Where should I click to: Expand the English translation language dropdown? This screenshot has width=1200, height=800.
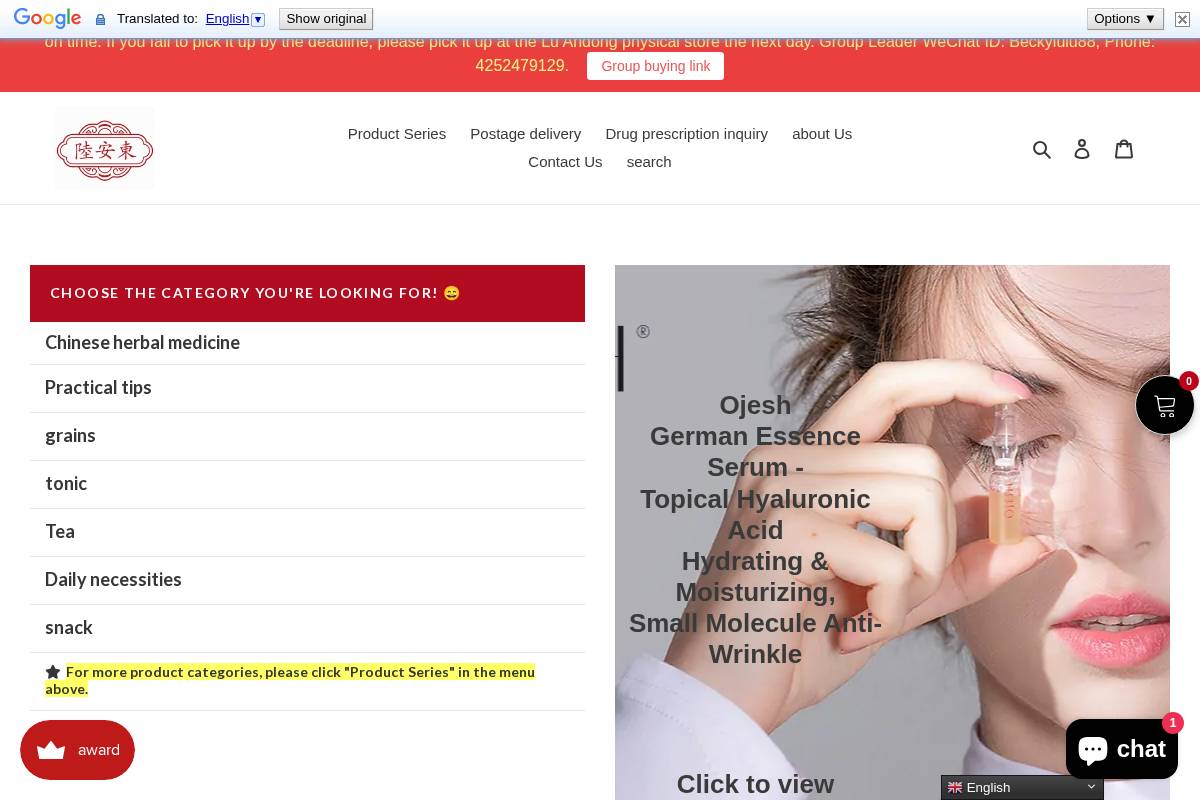(x=257, y=18)
